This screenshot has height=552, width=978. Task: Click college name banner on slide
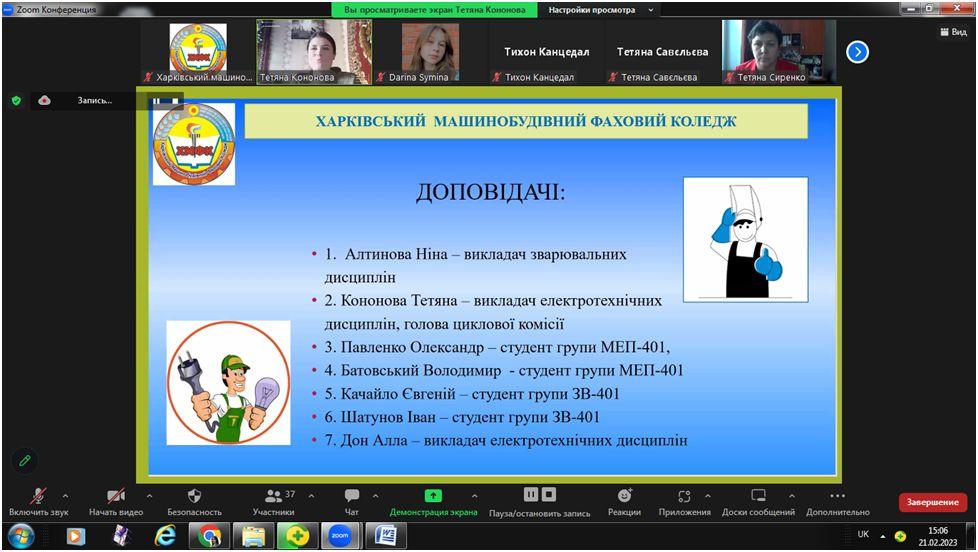pyautogui.click(x=526, y=121)
